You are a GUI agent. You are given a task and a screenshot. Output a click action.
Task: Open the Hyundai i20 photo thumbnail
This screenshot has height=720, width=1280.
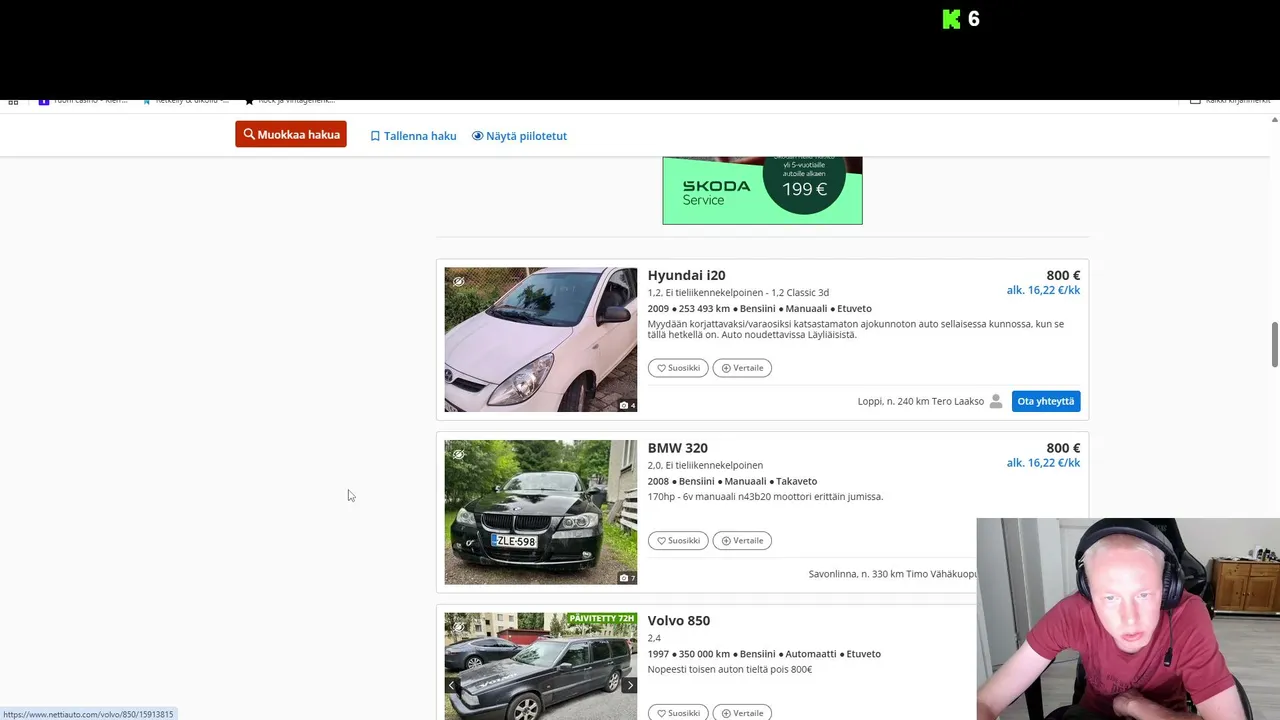click(541, 340)
